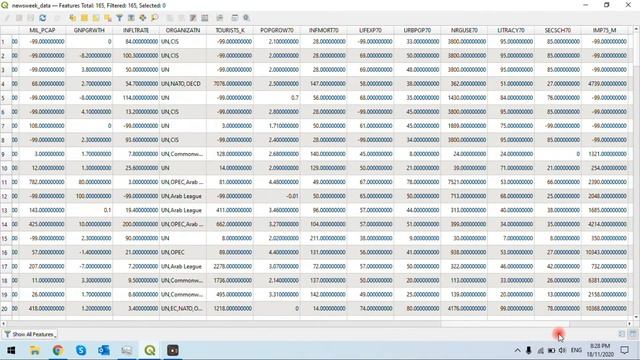Open File Explorer from the taskbar
The width and height of the screenshot is (640, 360).
click(x=35, y=350)
